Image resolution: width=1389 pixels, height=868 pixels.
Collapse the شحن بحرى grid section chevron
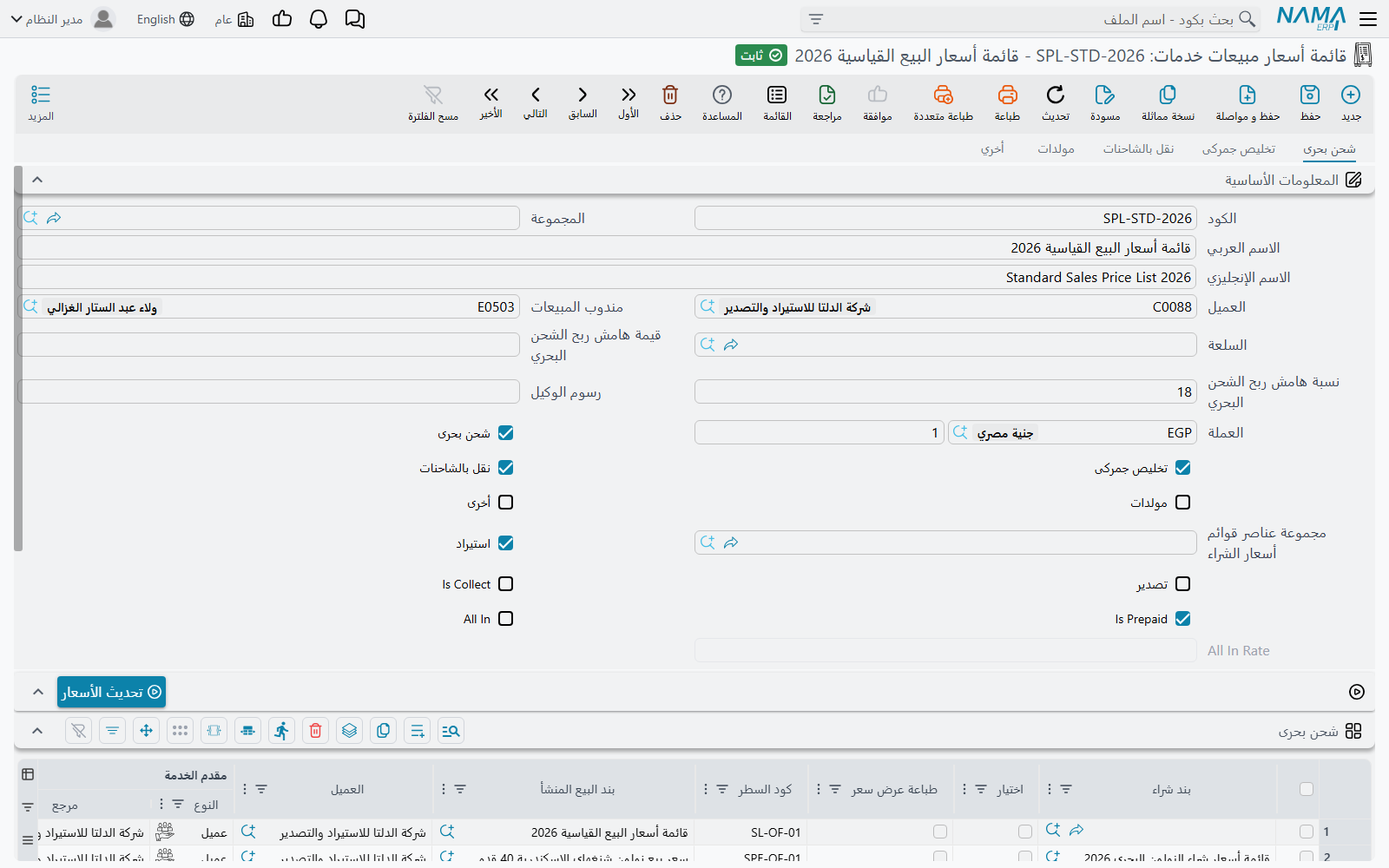click(37, 731)
